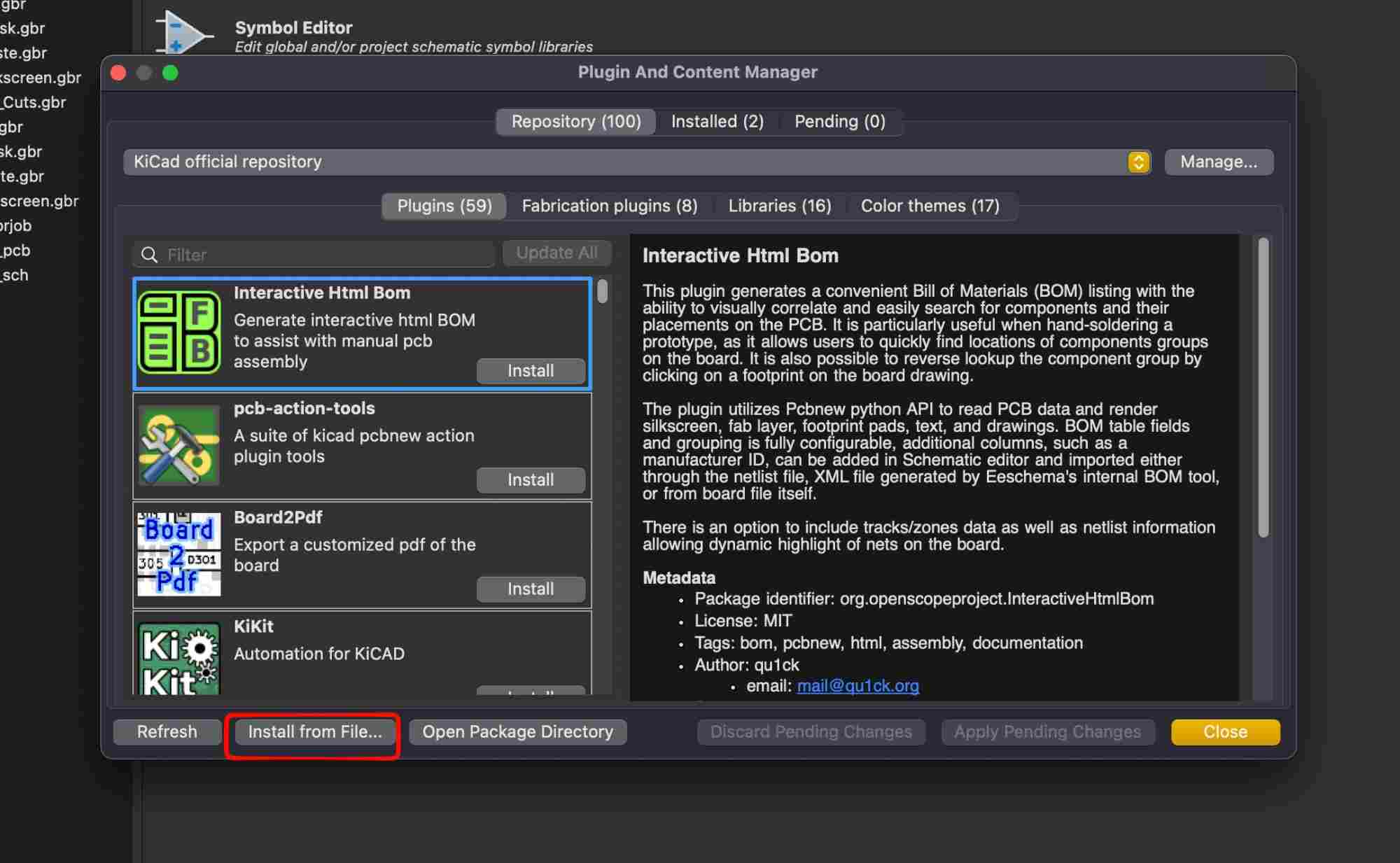The image size is (1400, 863).
Task: Open the mail@qu1ck.org email link
Action: pyautogui.click(x=857, y=686)
